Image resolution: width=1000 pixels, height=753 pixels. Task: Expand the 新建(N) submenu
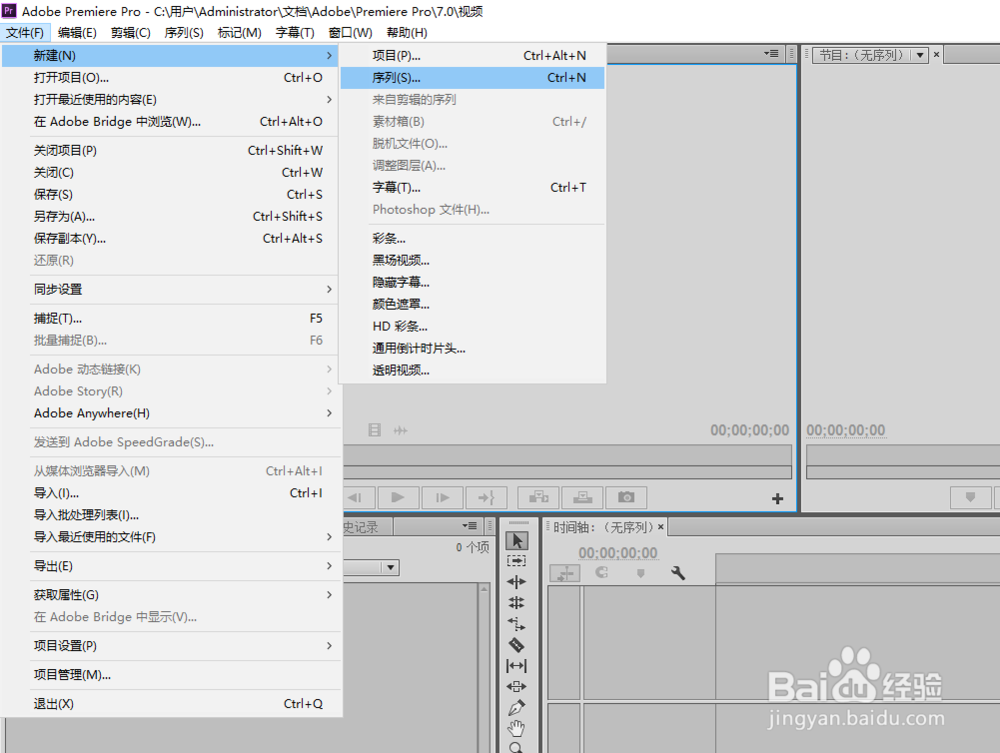pyautogui.click(x=170, y=55)
